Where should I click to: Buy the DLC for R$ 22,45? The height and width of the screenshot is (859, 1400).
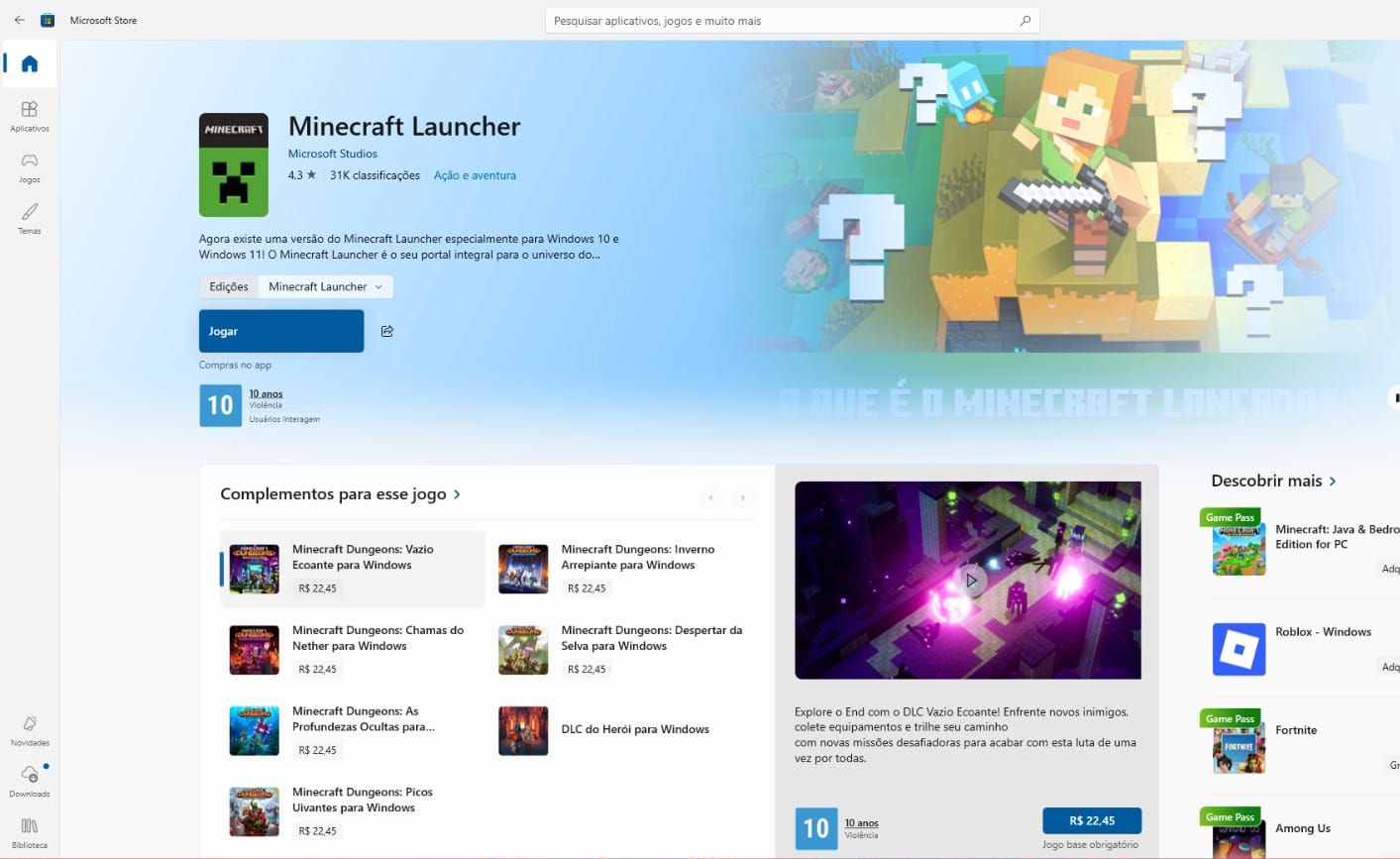click(1092, 820)
